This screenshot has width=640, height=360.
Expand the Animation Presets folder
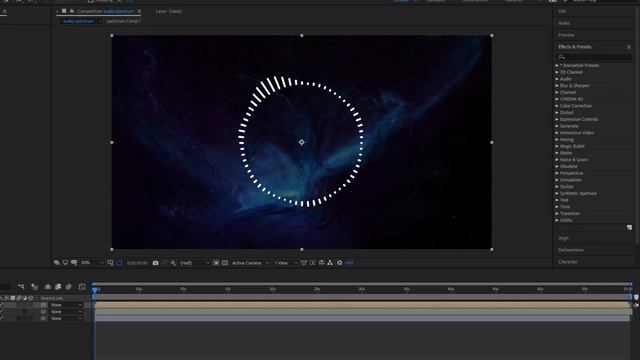coord(557,65)
